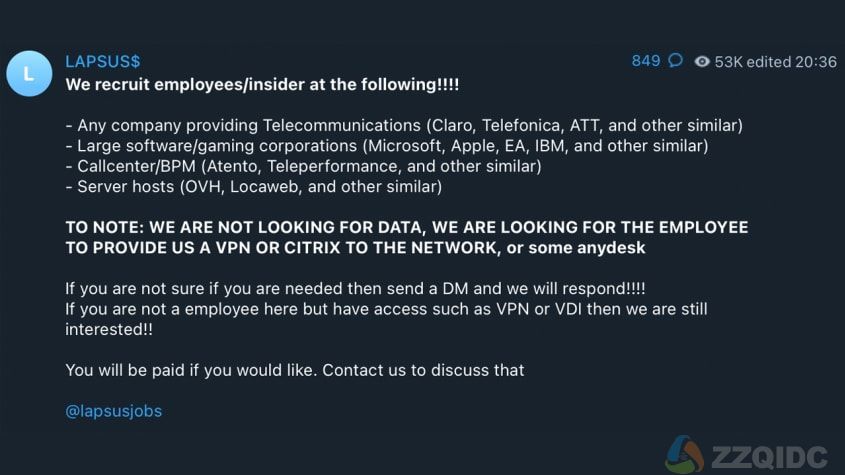Click the Server hosts bullet line
This screenshot has height=475, width=845.
coord(254,187)
